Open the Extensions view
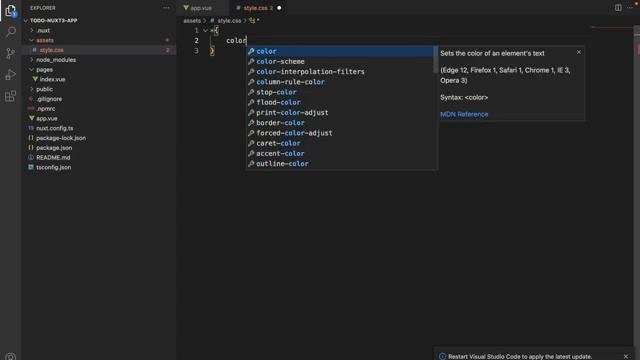Image resolution: width=640 pixels, height=360 pixels. 11,96
